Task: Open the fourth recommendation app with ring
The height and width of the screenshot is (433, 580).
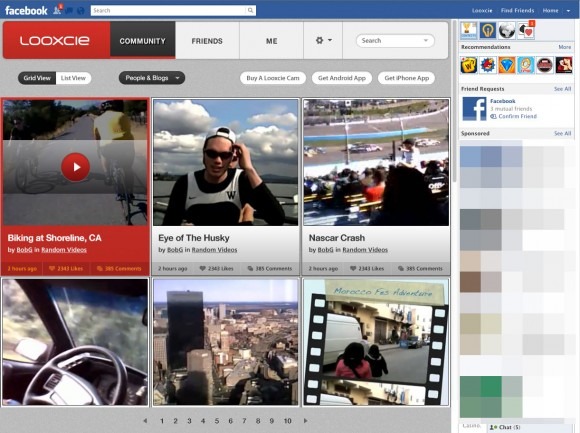Action: pyautogui.click(x=526, y=65)
